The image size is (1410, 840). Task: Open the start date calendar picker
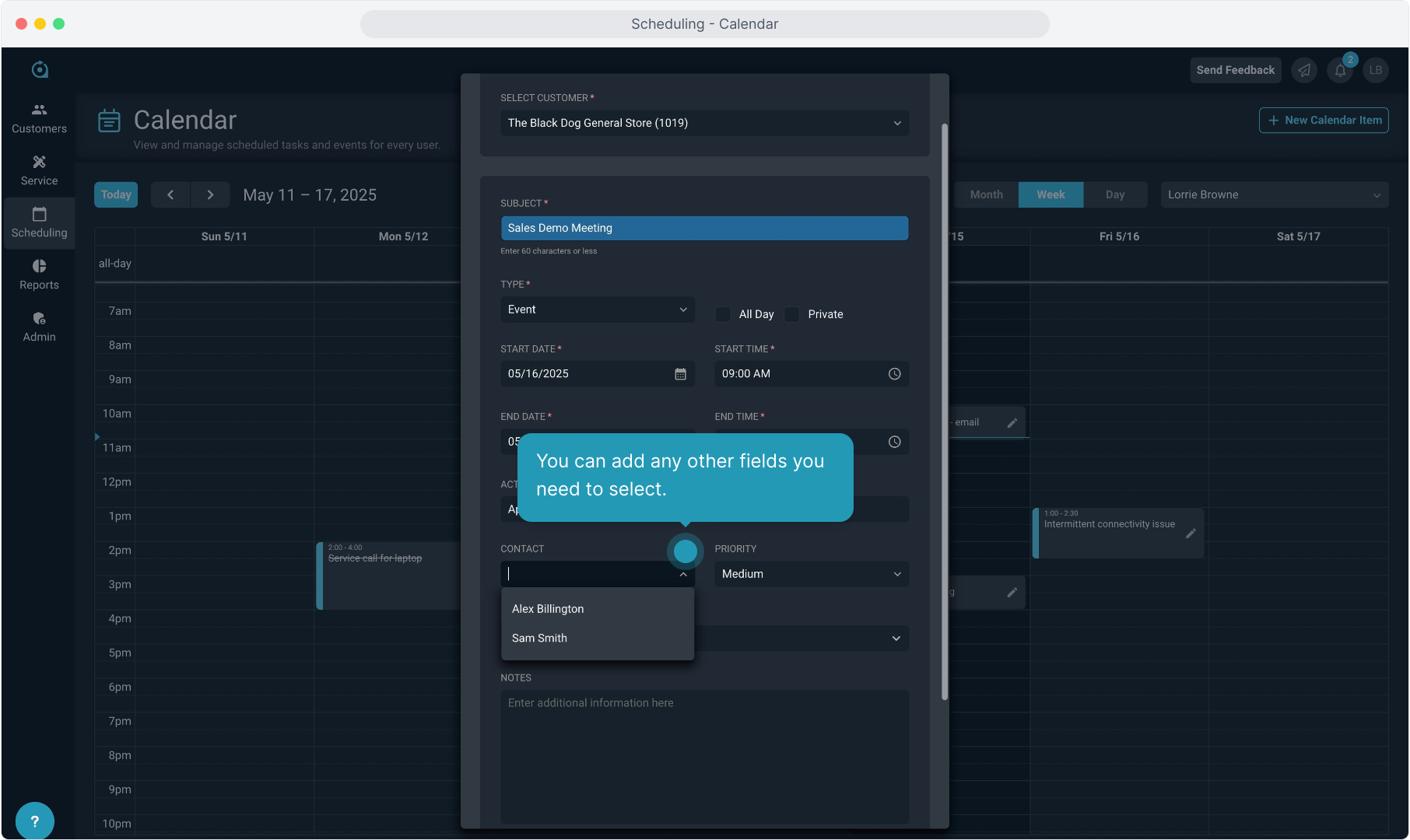tap(680, 374)
